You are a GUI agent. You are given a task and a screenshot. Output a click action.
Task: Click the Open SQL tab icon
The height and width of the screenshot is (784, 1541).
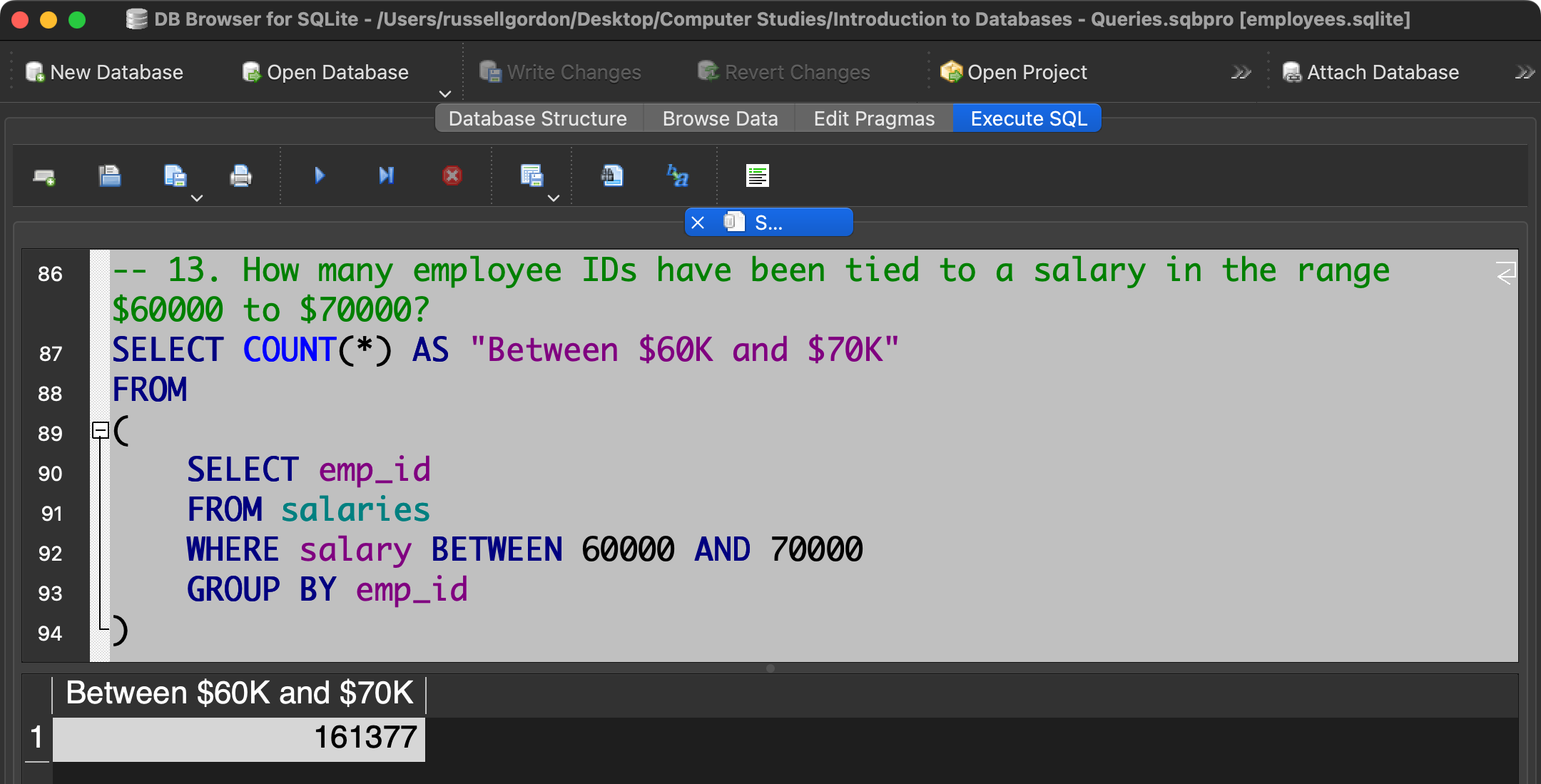click(44, 176)
